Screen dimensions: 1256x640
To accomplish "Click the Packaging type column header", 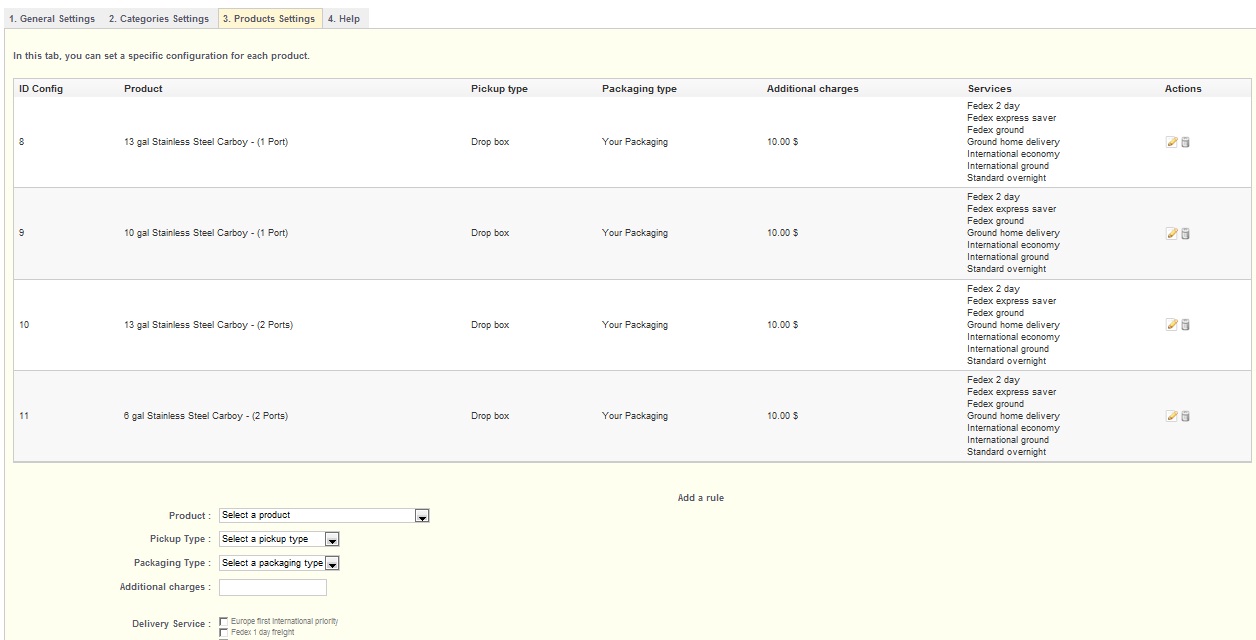I will coord(639,89).
